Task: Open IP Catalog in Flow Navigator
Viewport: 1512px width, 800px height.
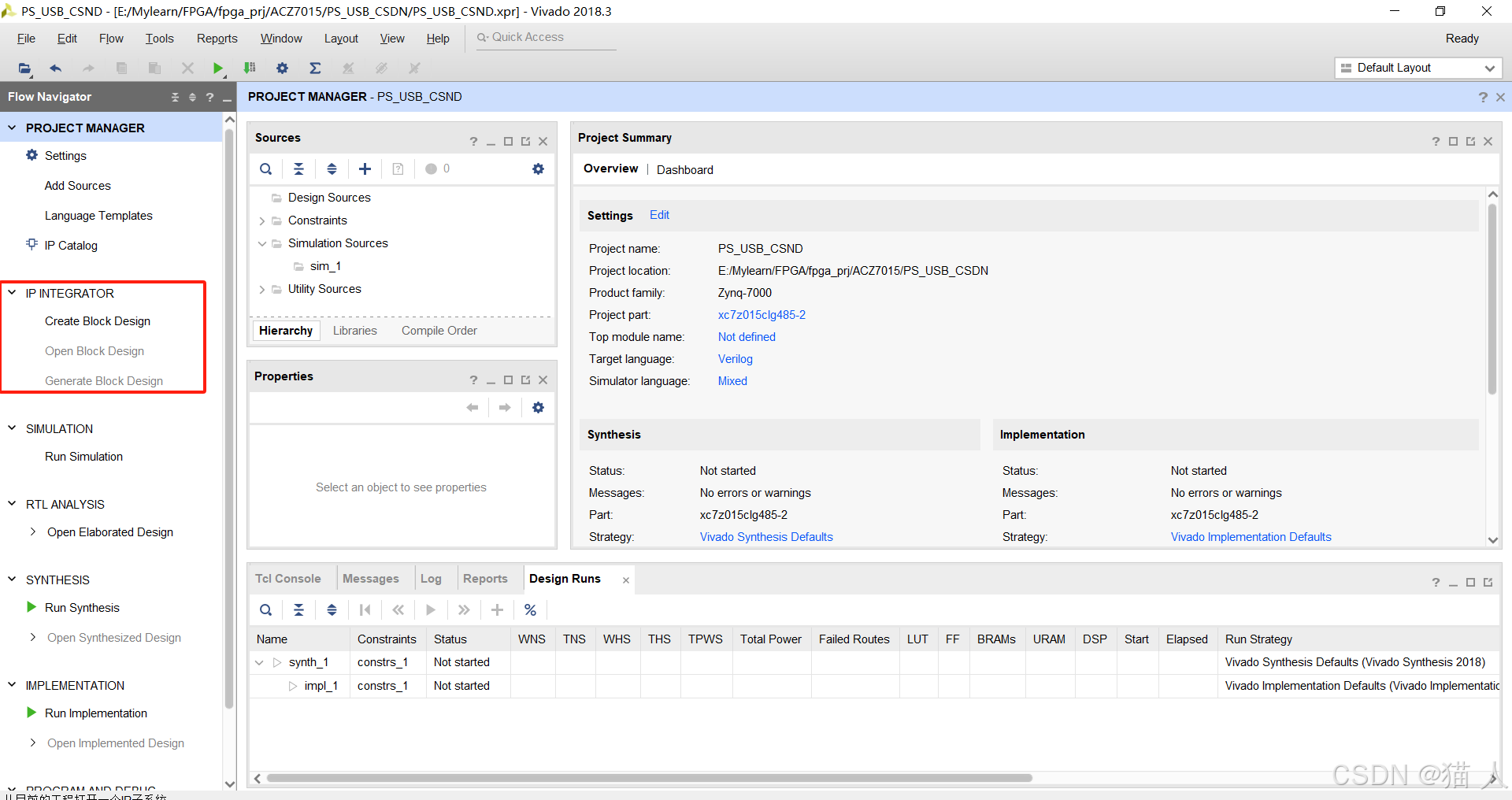Action: pyautogui.click(x=71, y=246)
